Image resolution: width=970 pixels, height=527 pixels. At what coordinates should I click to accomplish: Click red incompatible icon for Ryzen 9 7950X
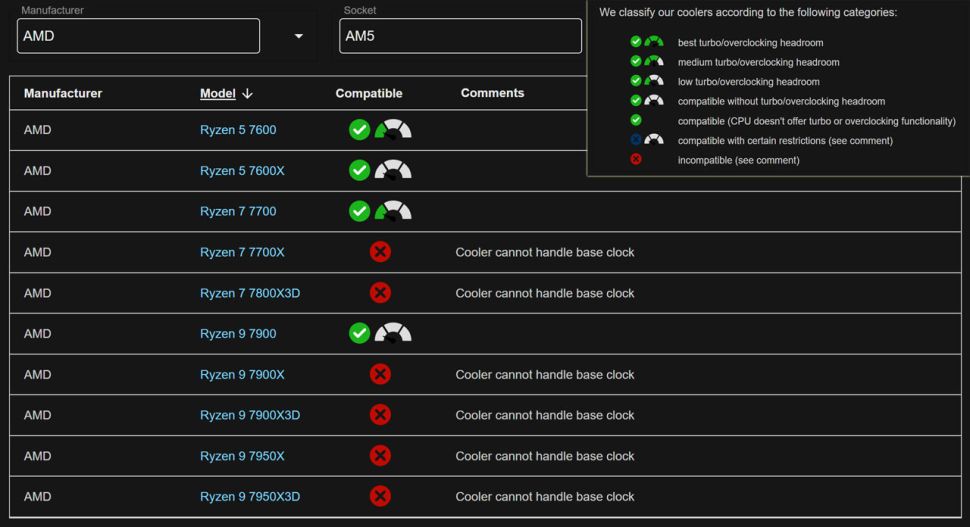[x=380, y=456]
